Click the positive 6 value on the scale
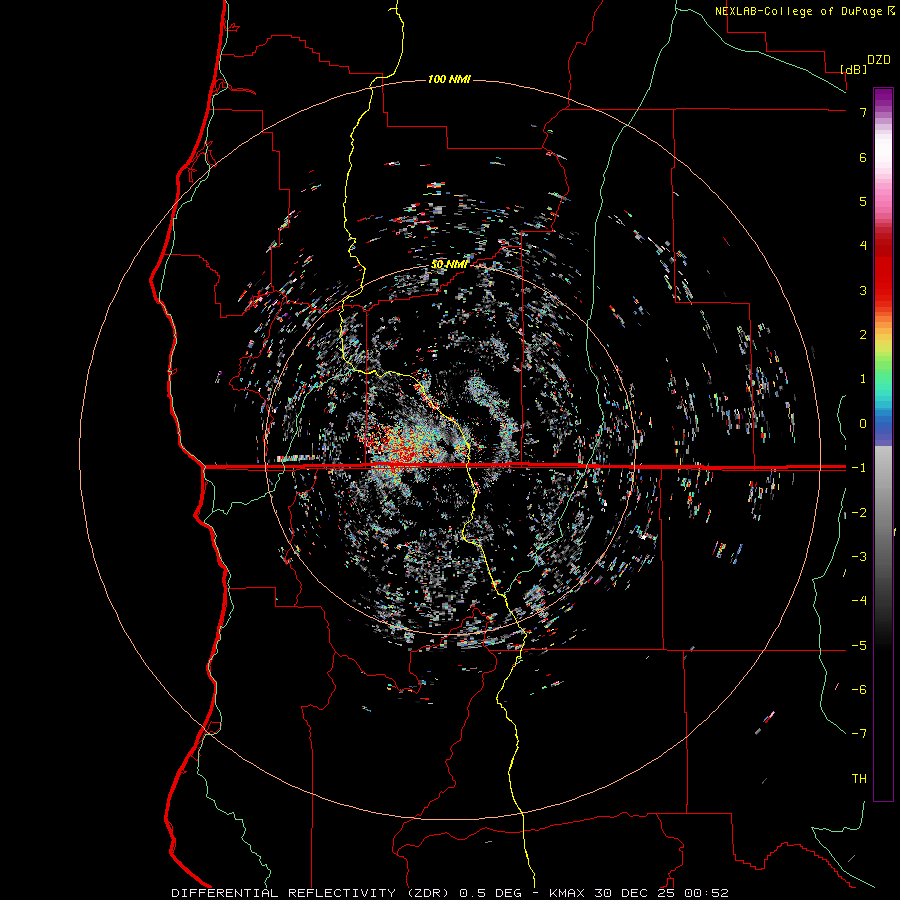 (x=863, y=157)
